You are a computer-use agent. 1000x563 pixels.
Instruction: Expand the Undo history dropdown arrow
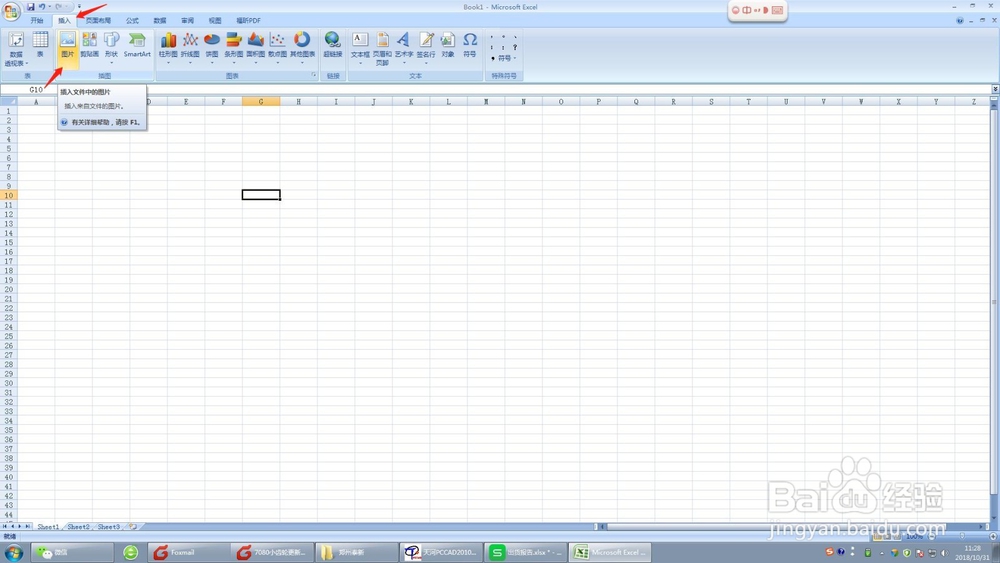coord(50,7)
